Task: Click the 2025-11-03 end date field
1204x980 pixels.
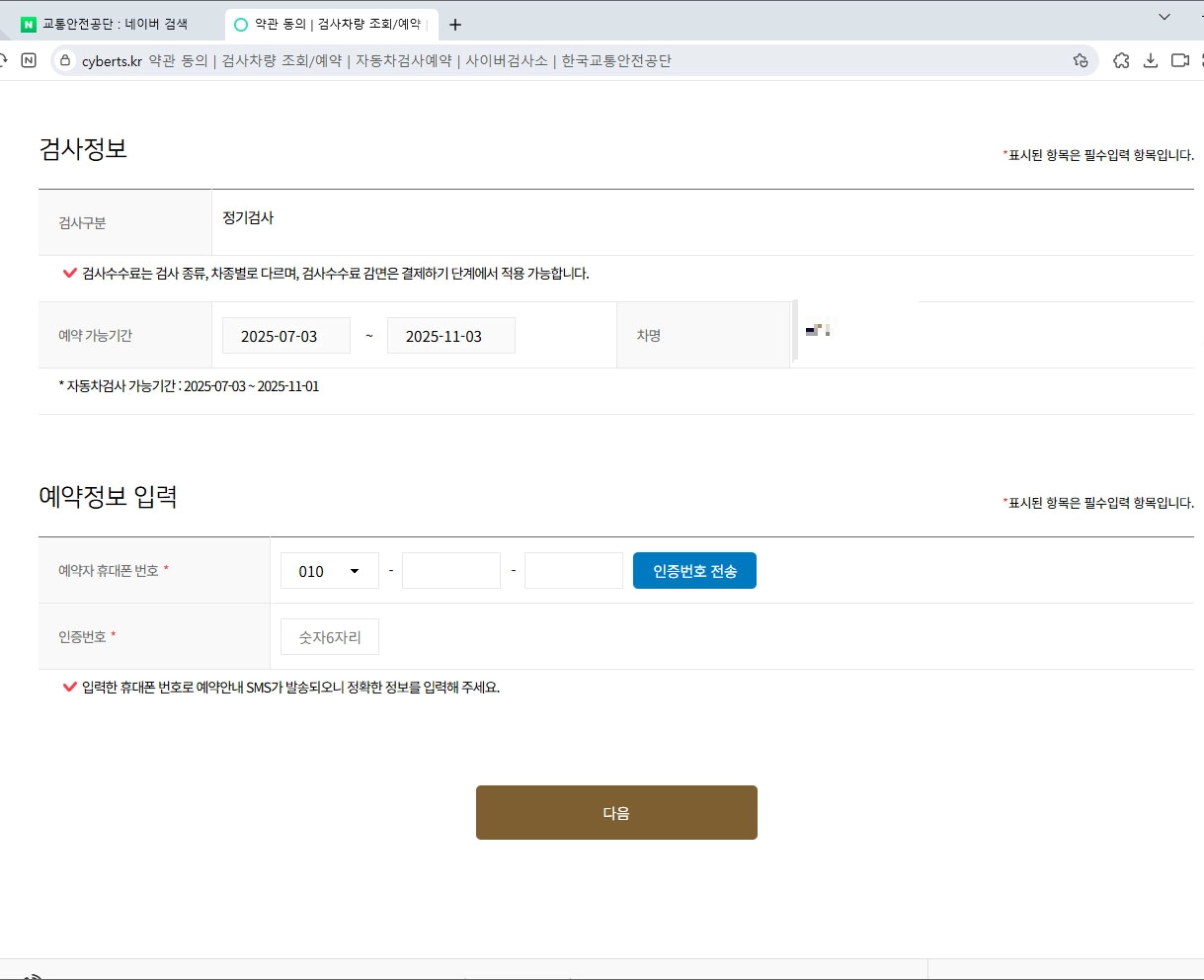Action: (451, 335)
